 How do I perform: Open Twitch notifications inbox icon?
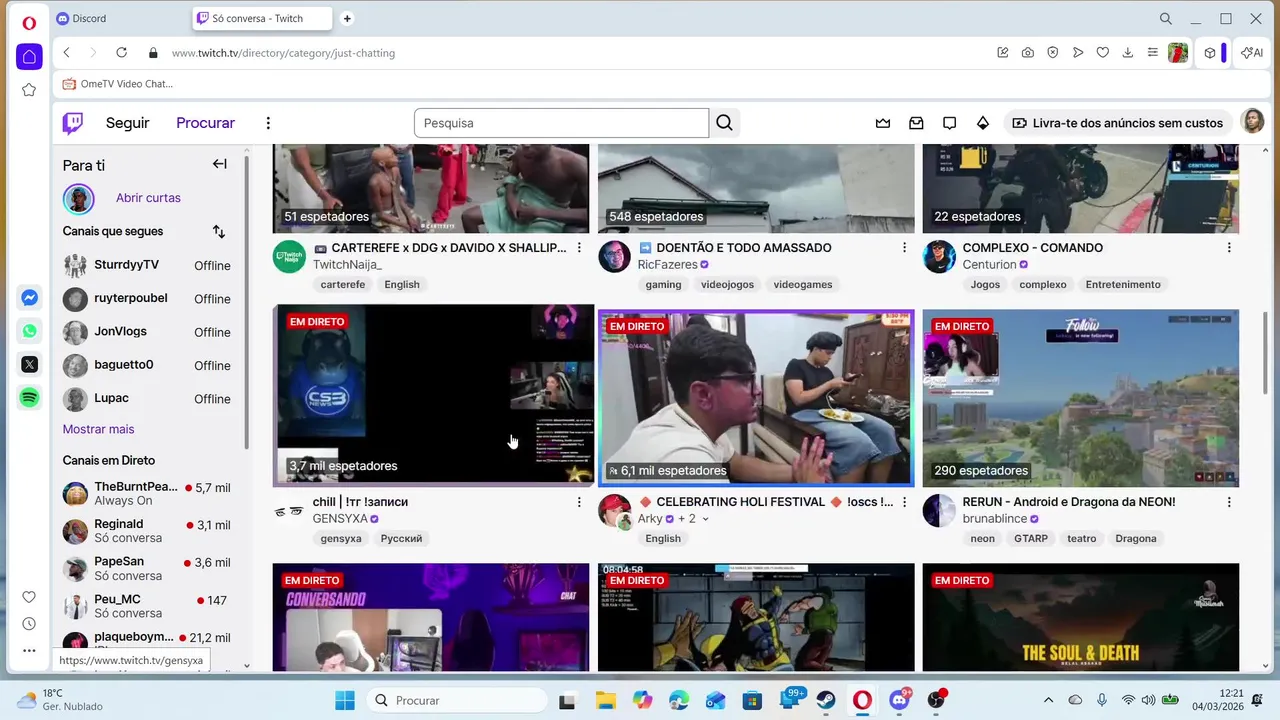click(916, 123)
